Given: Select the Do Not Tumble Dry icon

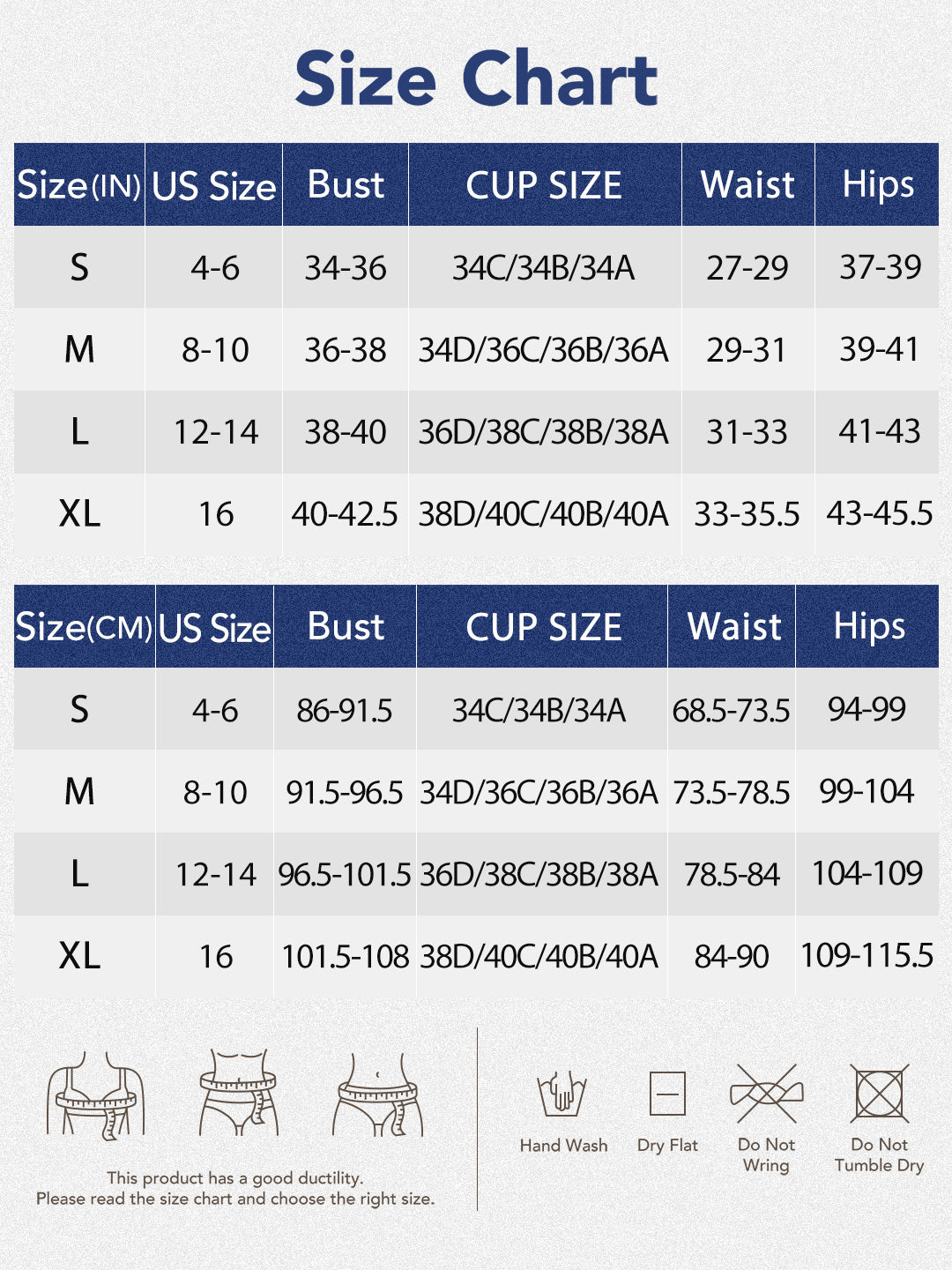Looking at the screenshot, I should [x=879, y=1094].
